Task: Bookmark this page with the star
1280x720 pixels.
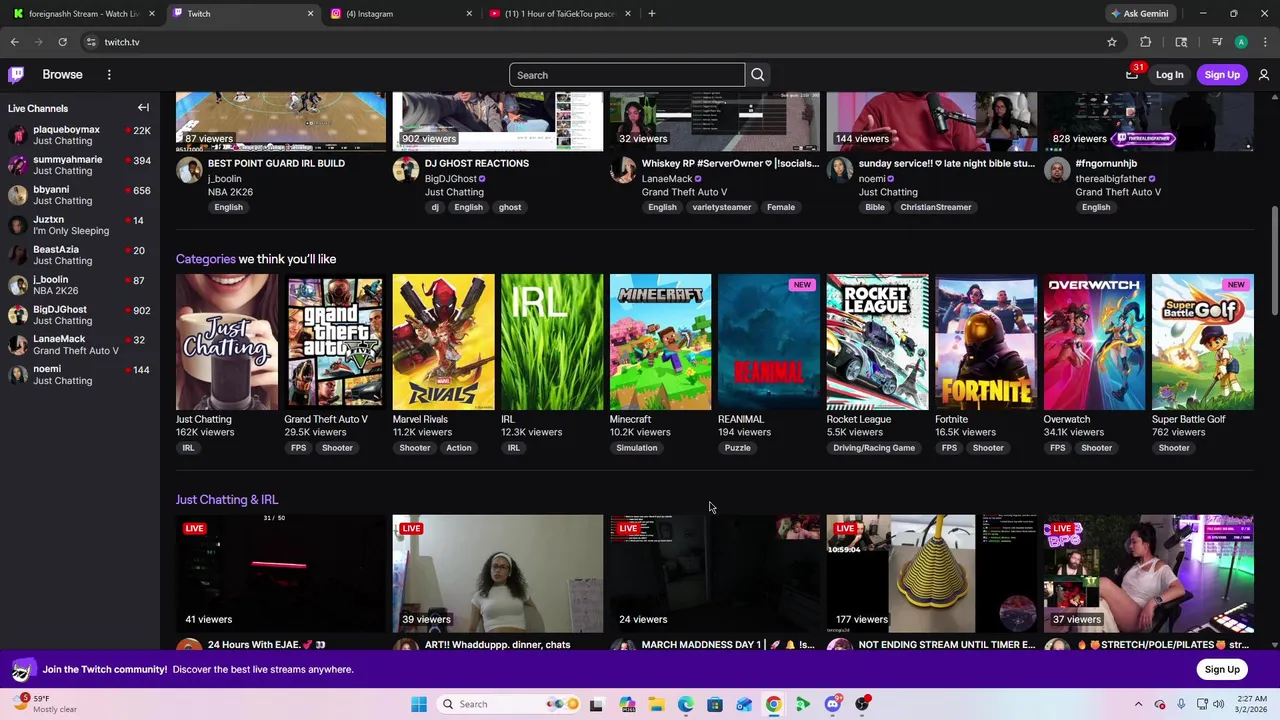Action: pyautogui.click(x=1111, y=42)
